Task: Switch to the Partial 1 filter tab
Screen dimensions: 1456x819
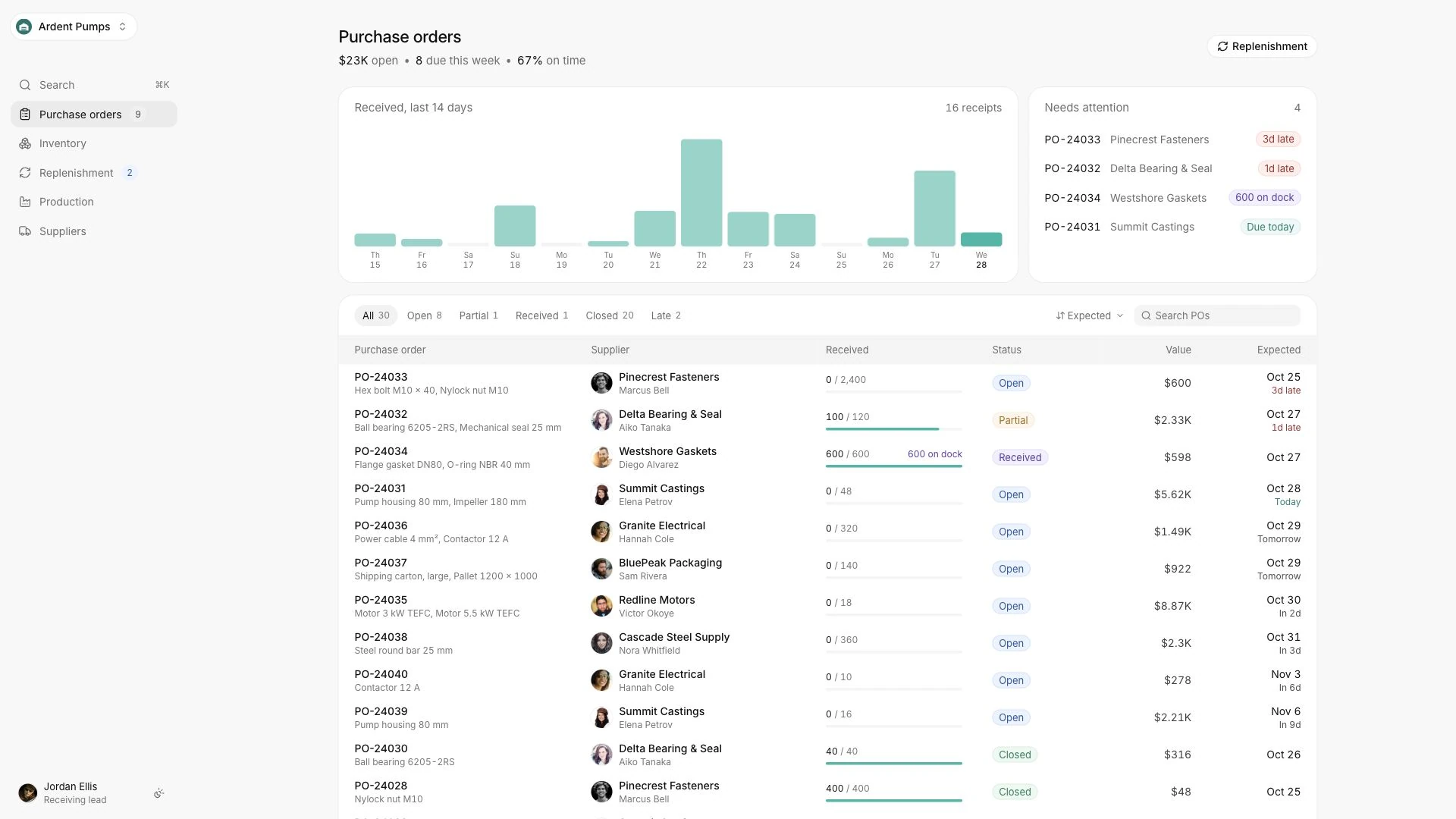Action: tap(479, 315)
